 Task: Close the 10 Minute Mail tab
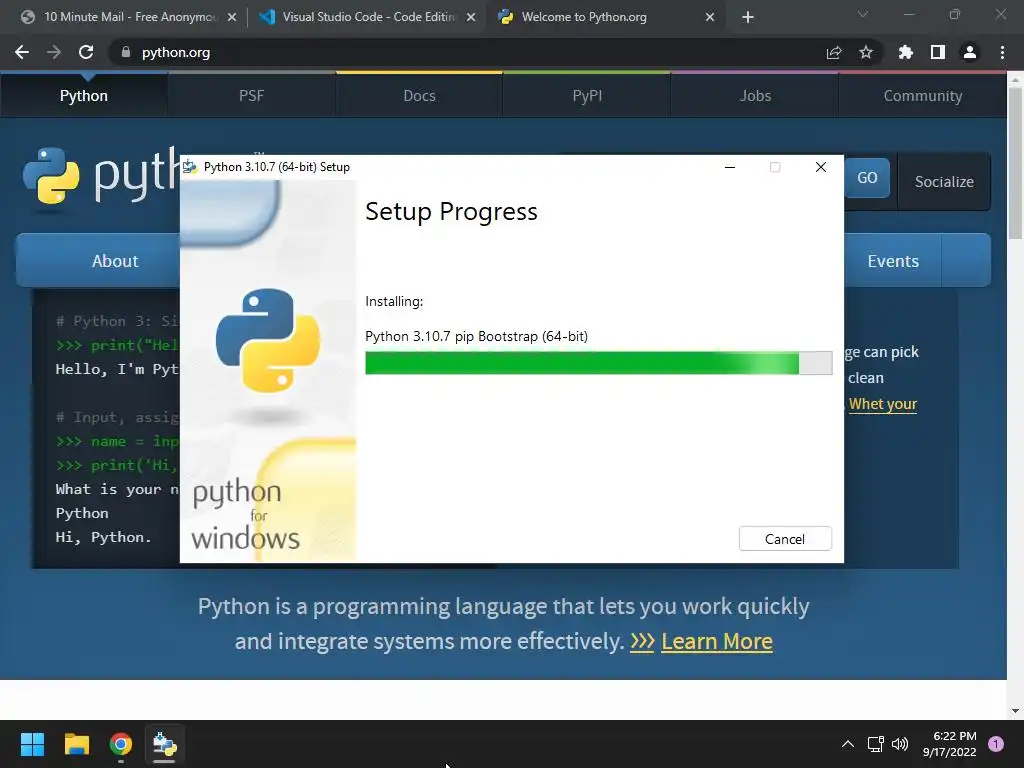click(232, 17)
